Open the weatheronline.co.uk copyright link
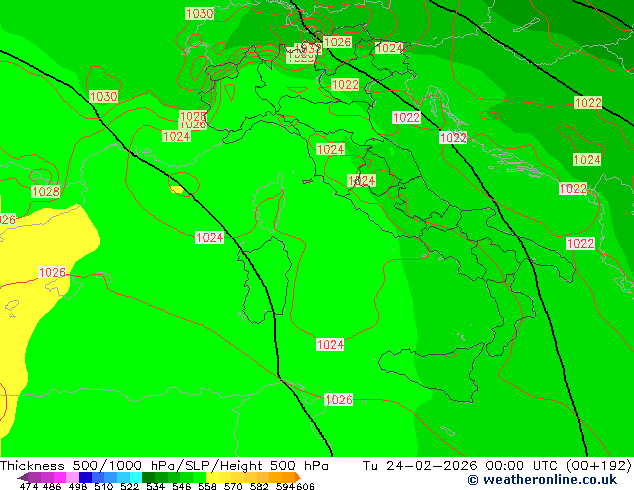This screenshot has height=490, width=634. [542, 480]
